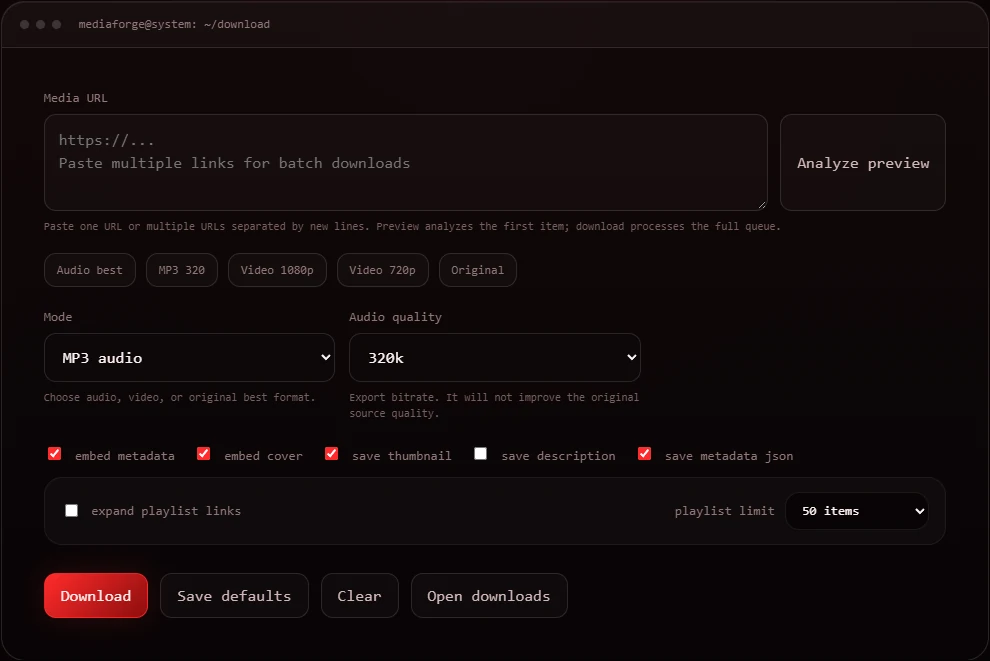
Task: Uncheck the embed metadata checkbox
Action: tap(54, 454)
